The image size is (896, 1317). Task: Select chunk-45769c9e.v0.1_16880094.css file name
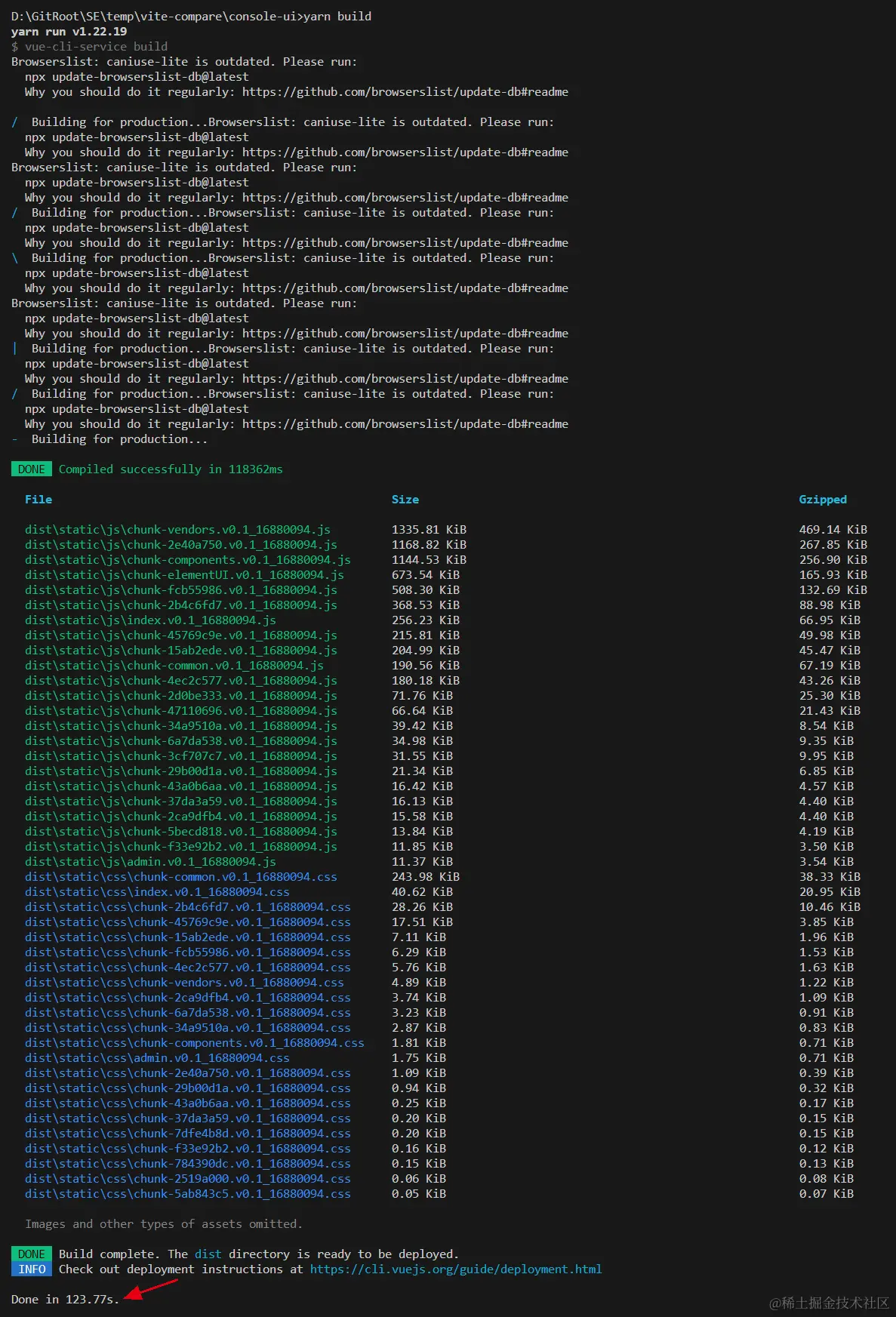tap(188, 922)
